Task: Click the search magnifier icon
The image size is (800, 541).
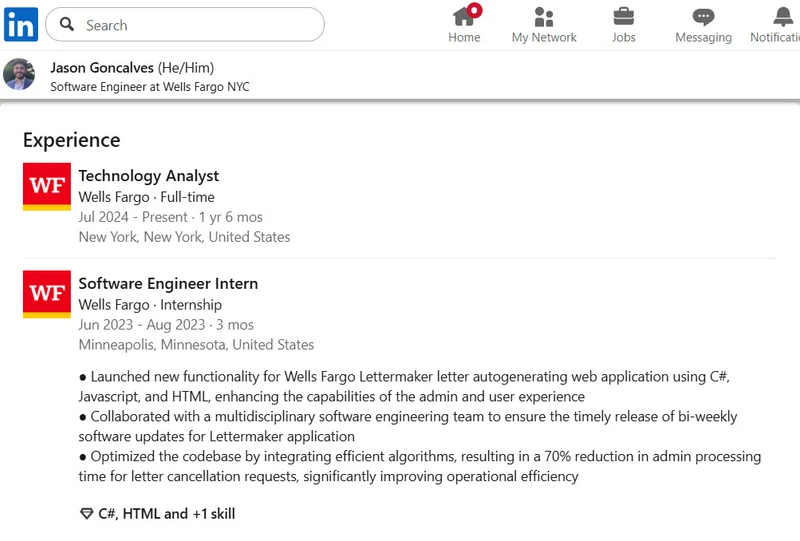Action: coord(67,24)
